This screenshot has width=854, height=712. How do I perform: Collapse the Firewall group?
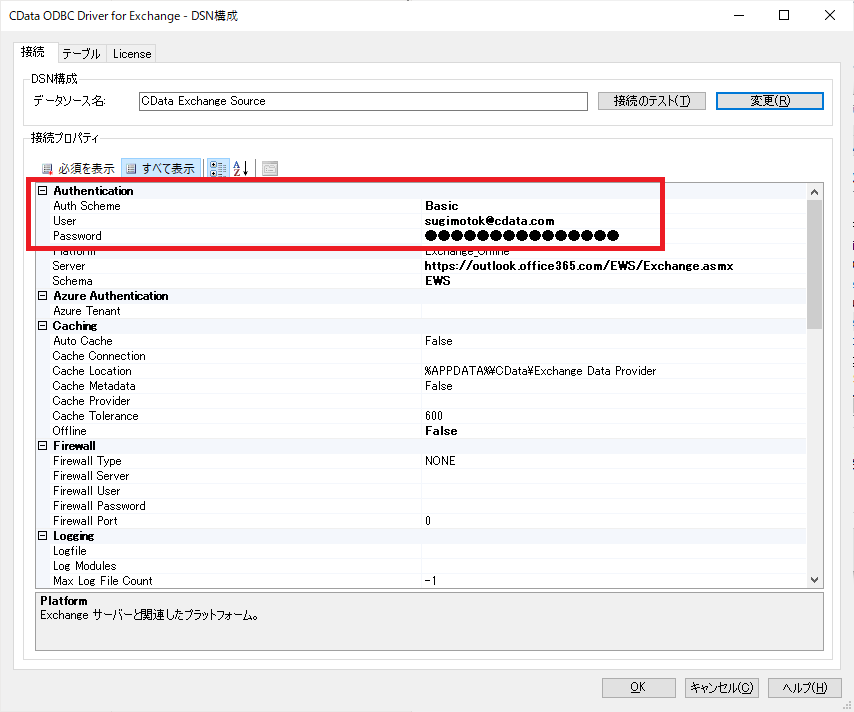(x=42, y=446)
